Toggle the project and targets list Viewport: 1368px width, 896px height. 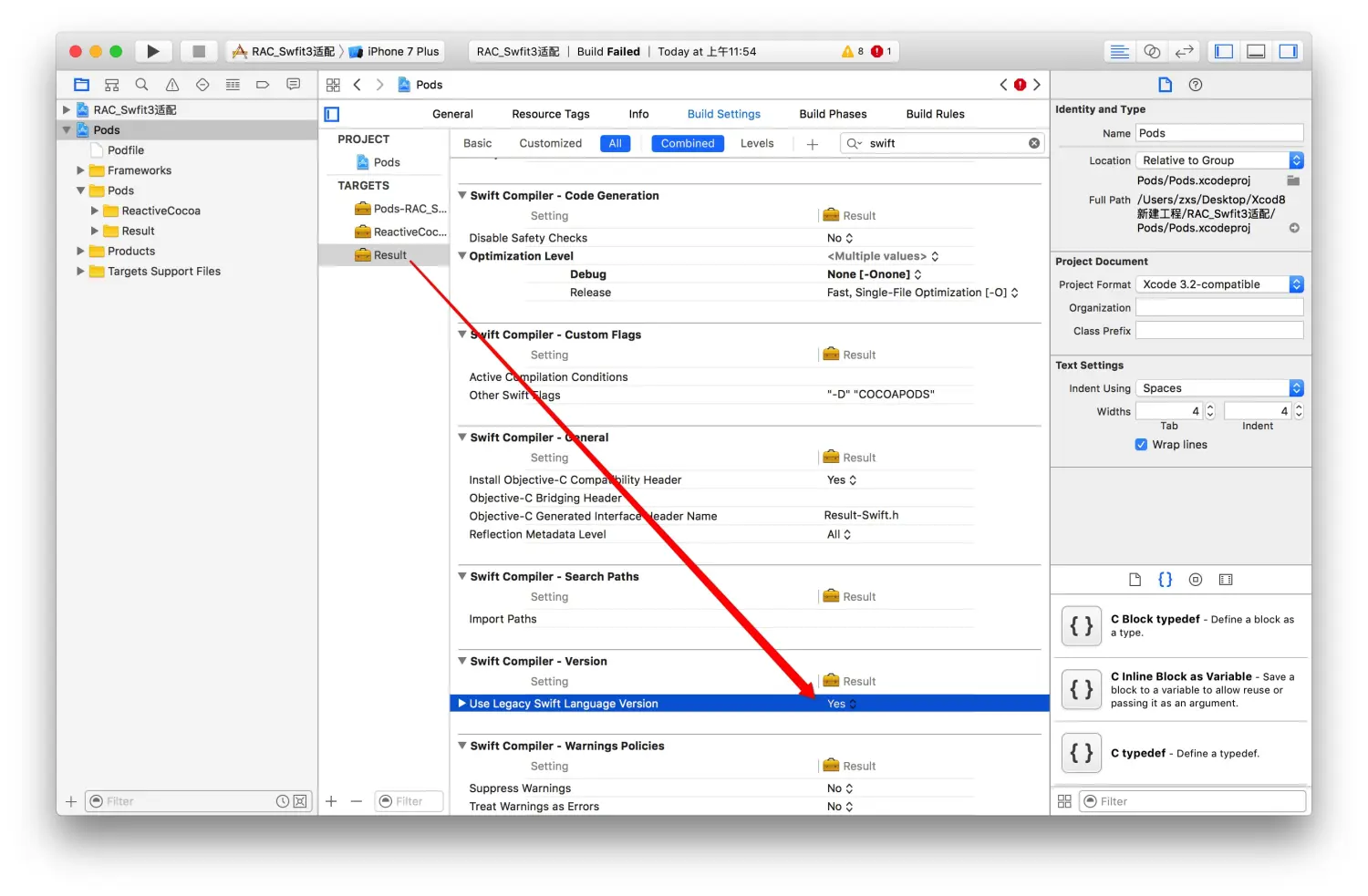[x=332, y=114]
